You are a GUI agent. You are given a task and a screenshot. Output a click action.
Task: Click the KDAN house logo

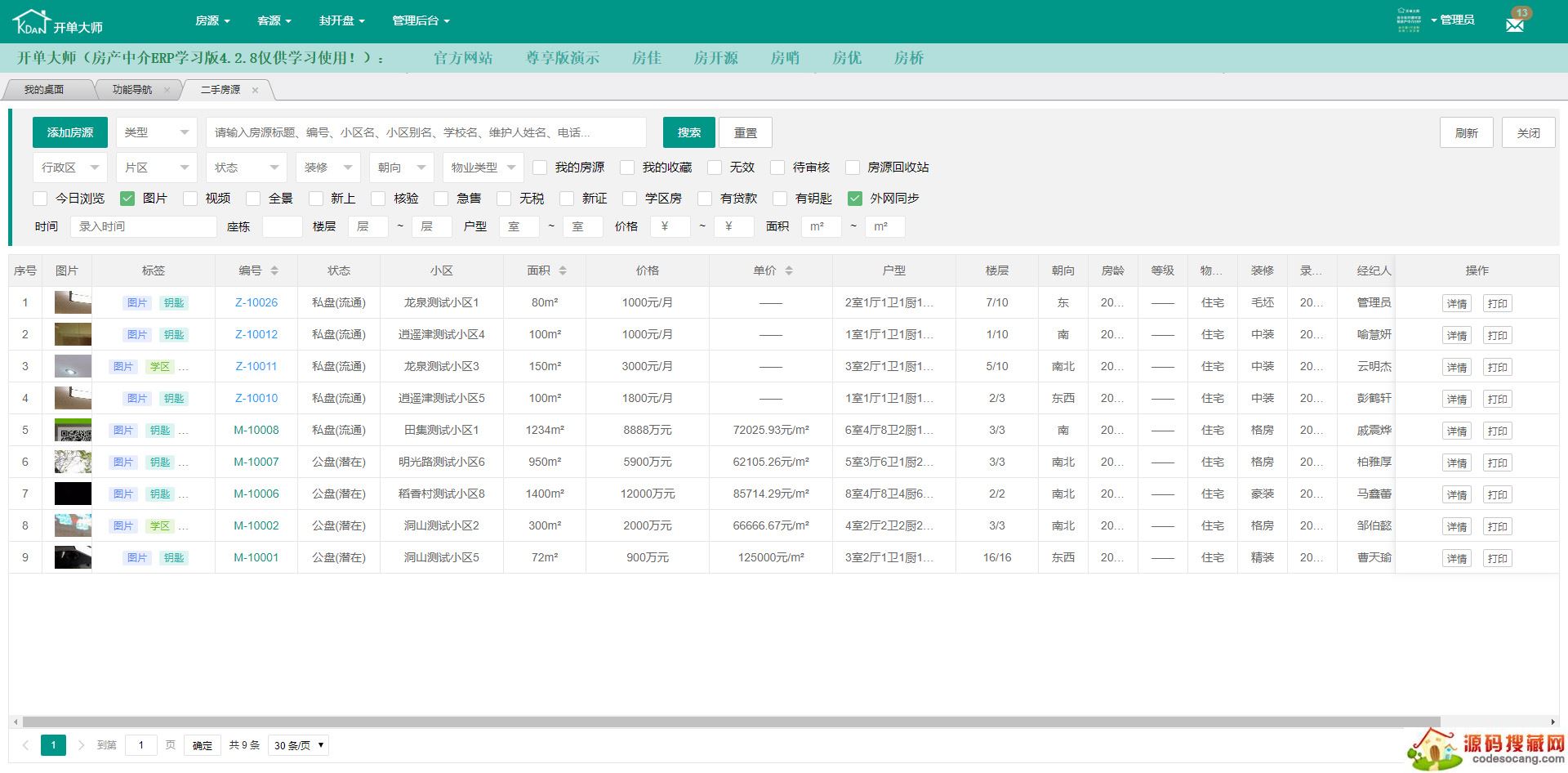[x=33, y=22]
